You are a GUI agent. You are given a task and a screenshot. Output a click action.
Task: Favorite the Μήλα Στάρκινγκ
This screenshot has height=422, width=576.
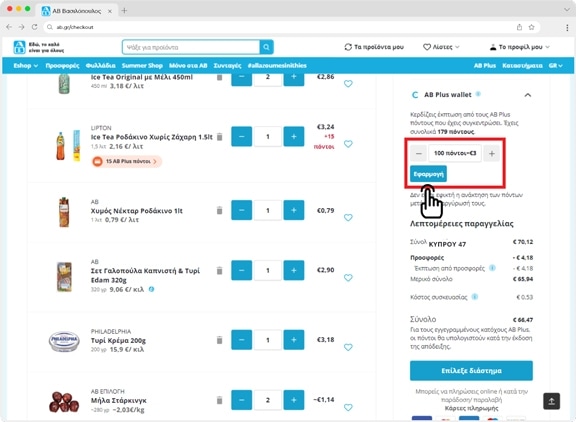pyautogui.click(x=348, y=407)
